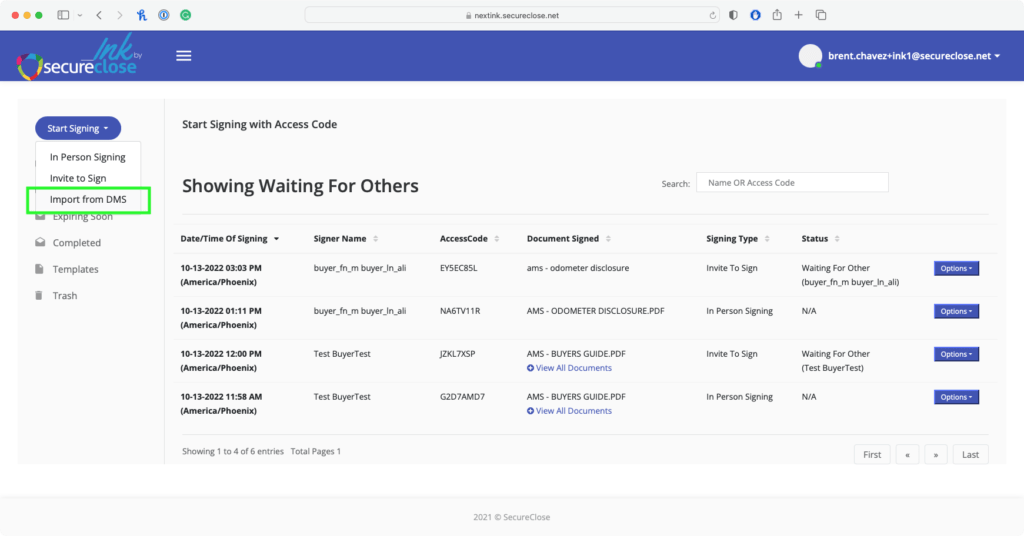Screen dimensions: 1024x536
Task: Toggle Safari's sidebar button
Action: 64,15
